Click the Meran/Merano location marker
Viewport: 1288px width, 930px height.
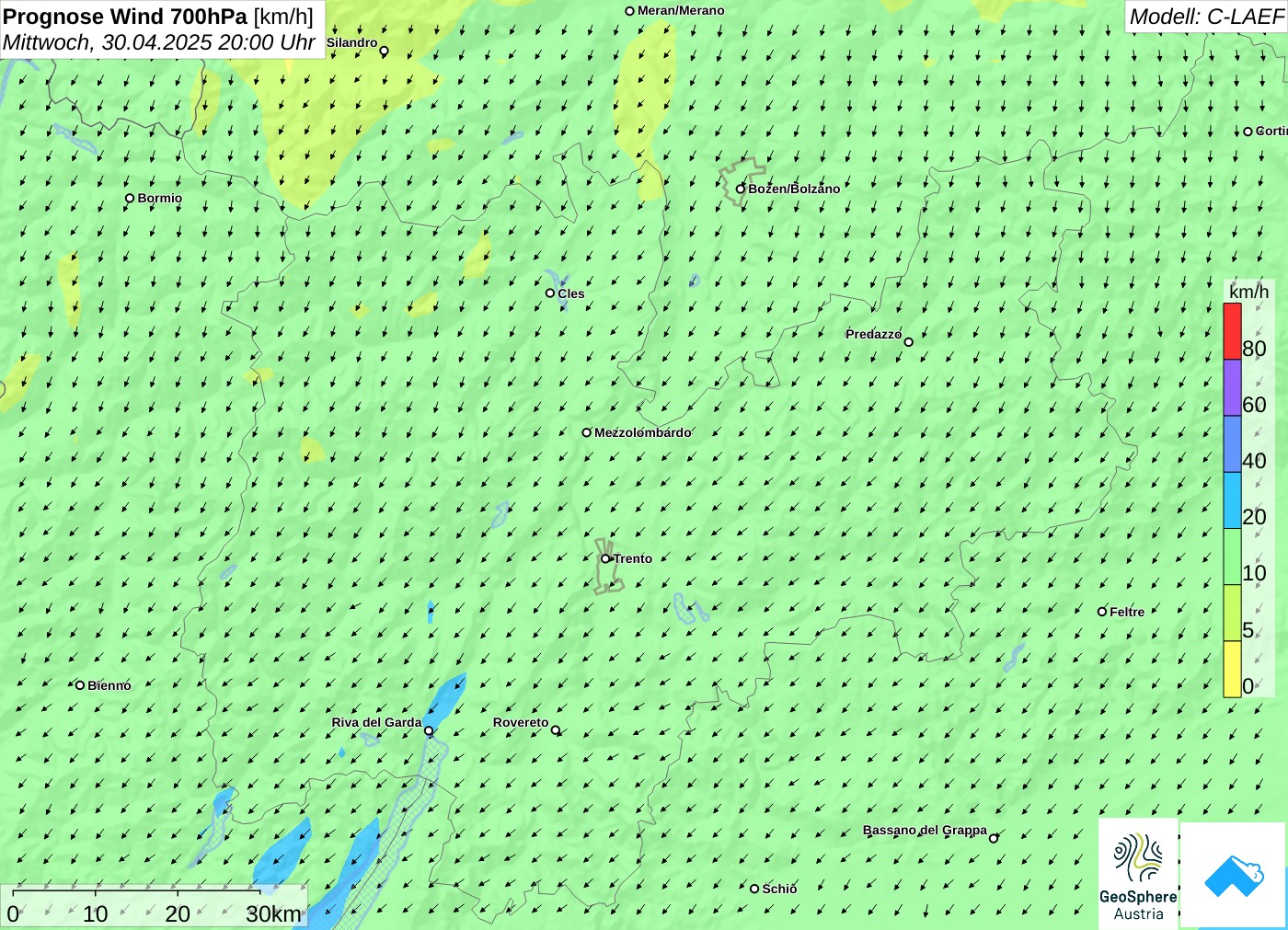coord(630,11)
